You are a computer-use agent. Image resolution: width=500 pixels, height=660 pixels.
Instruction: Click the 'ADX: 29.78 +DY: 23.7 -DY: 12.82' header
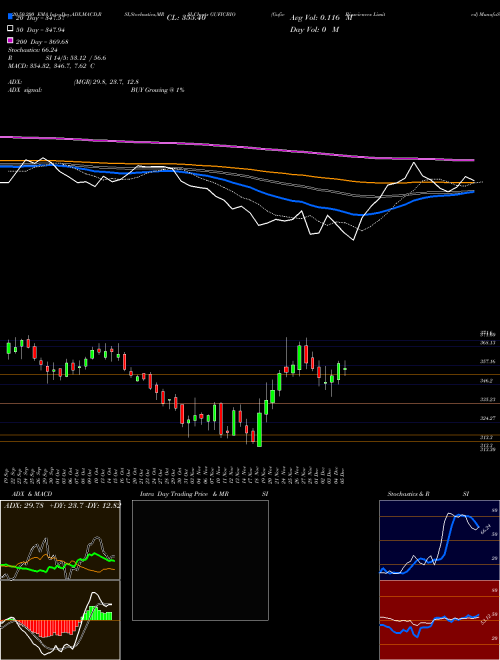(62, 506)
